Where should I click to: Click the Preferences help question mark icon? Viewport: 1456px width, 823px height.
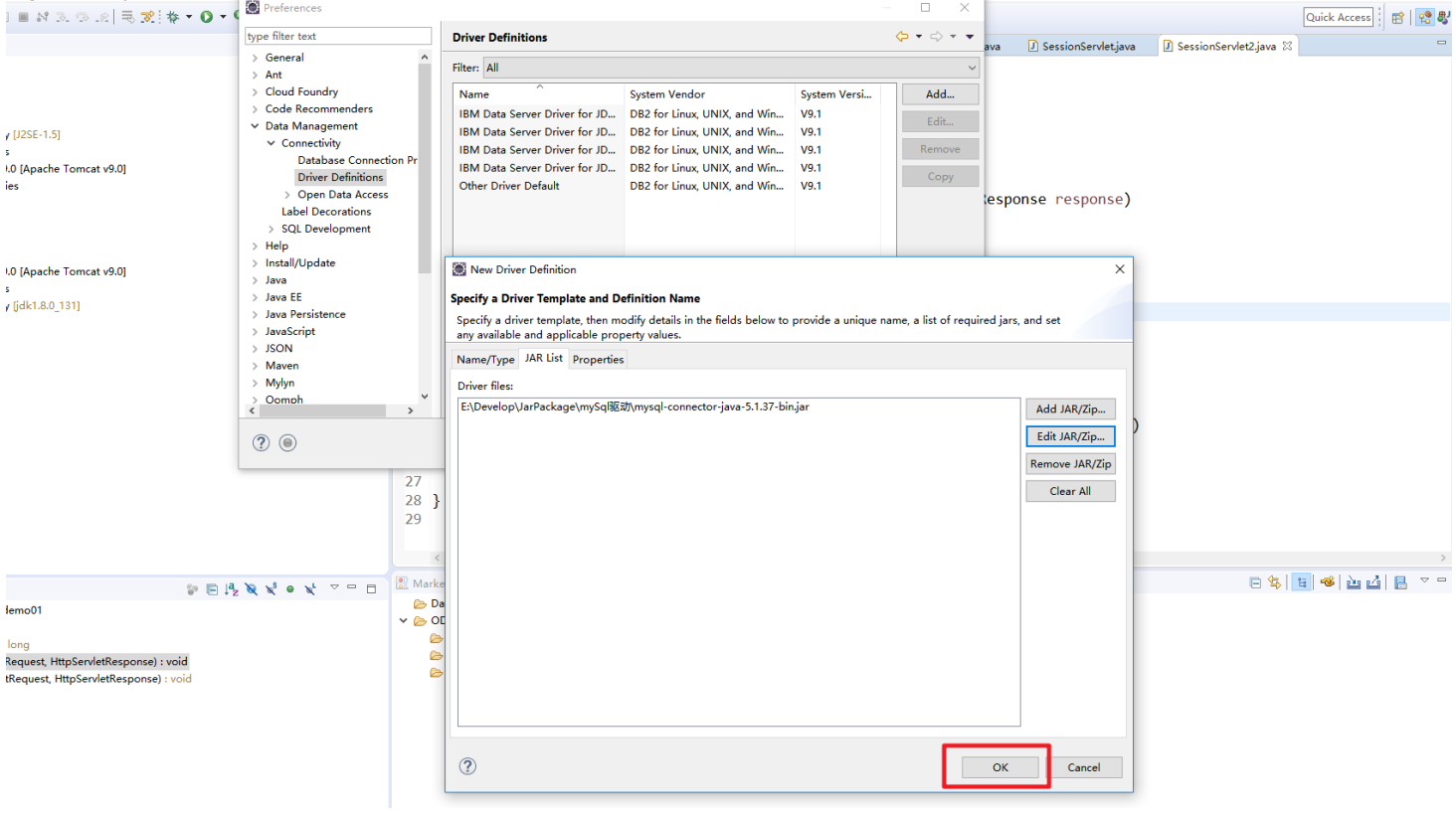(261, 443)
